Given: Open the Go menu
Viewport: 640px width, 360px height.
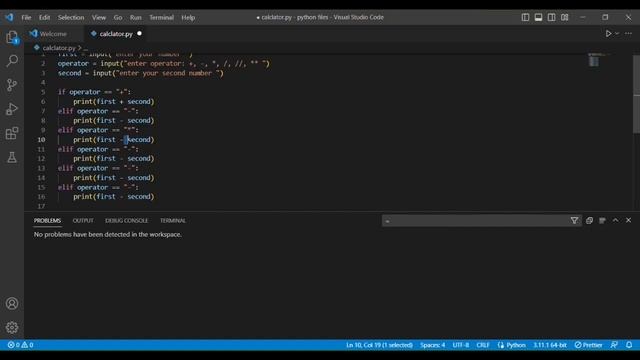Looking at the screenshot, I should [x=118, y=17].
